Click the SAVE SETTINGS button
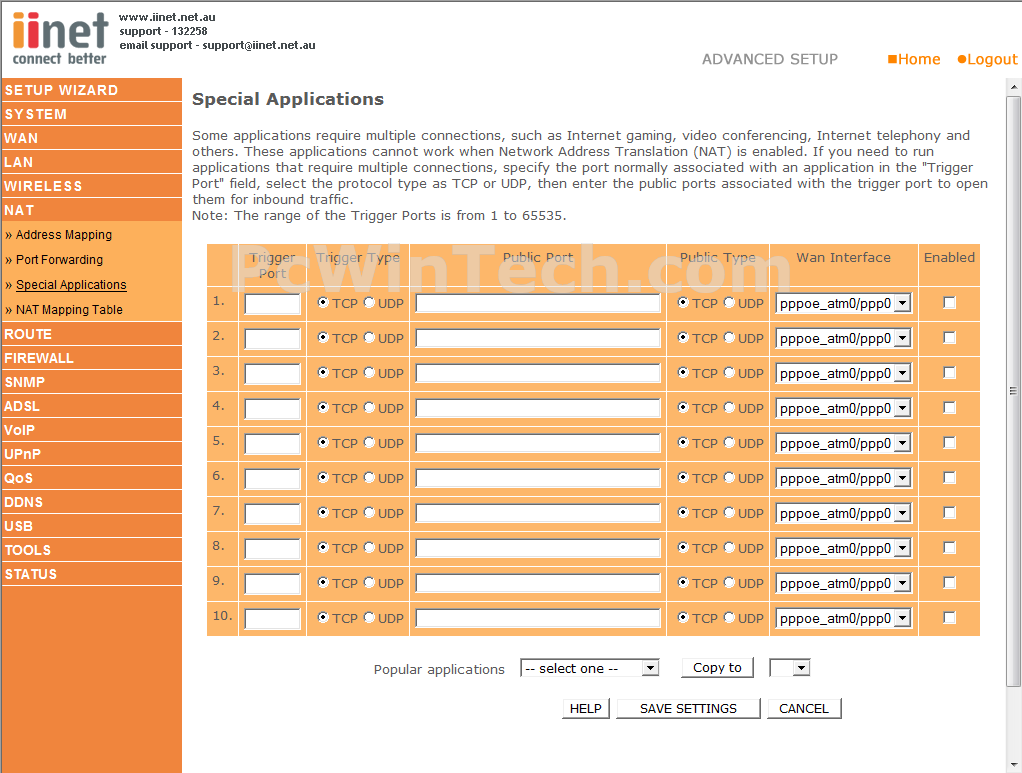Image resolution: width=1022 pixels, height=773 pixels. point(688,708)
